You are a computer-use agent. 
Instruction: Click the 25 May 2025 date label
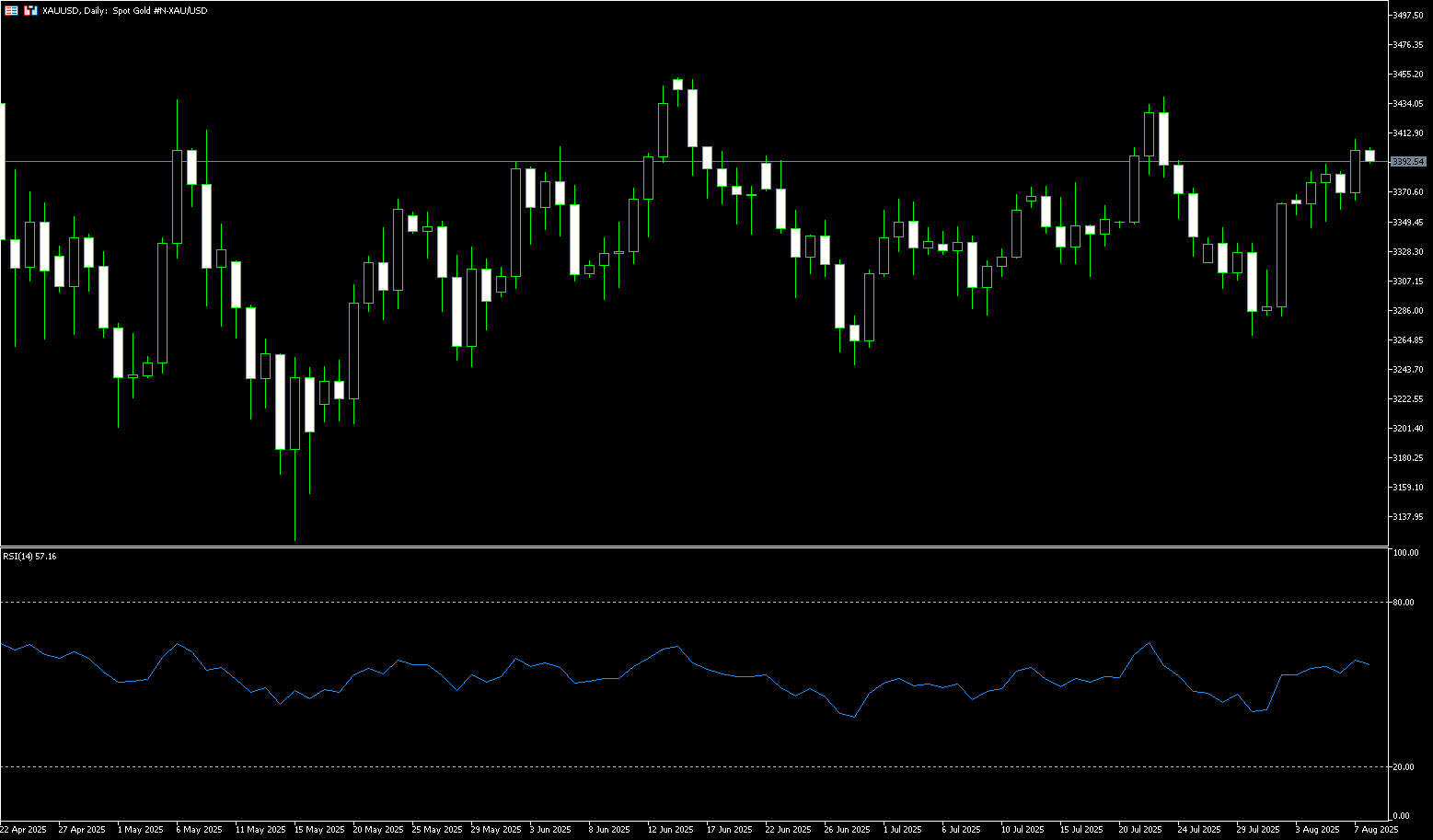click(x=435, y=830)
